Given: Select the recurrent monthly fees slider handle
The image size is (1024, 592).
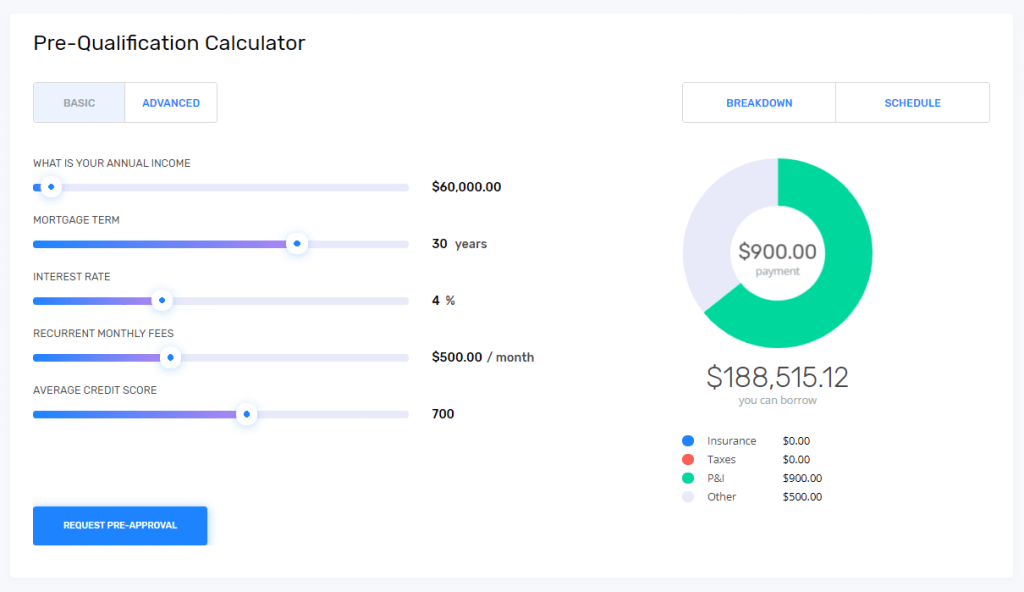Looking at the screenshot, I should pos(171,357).
